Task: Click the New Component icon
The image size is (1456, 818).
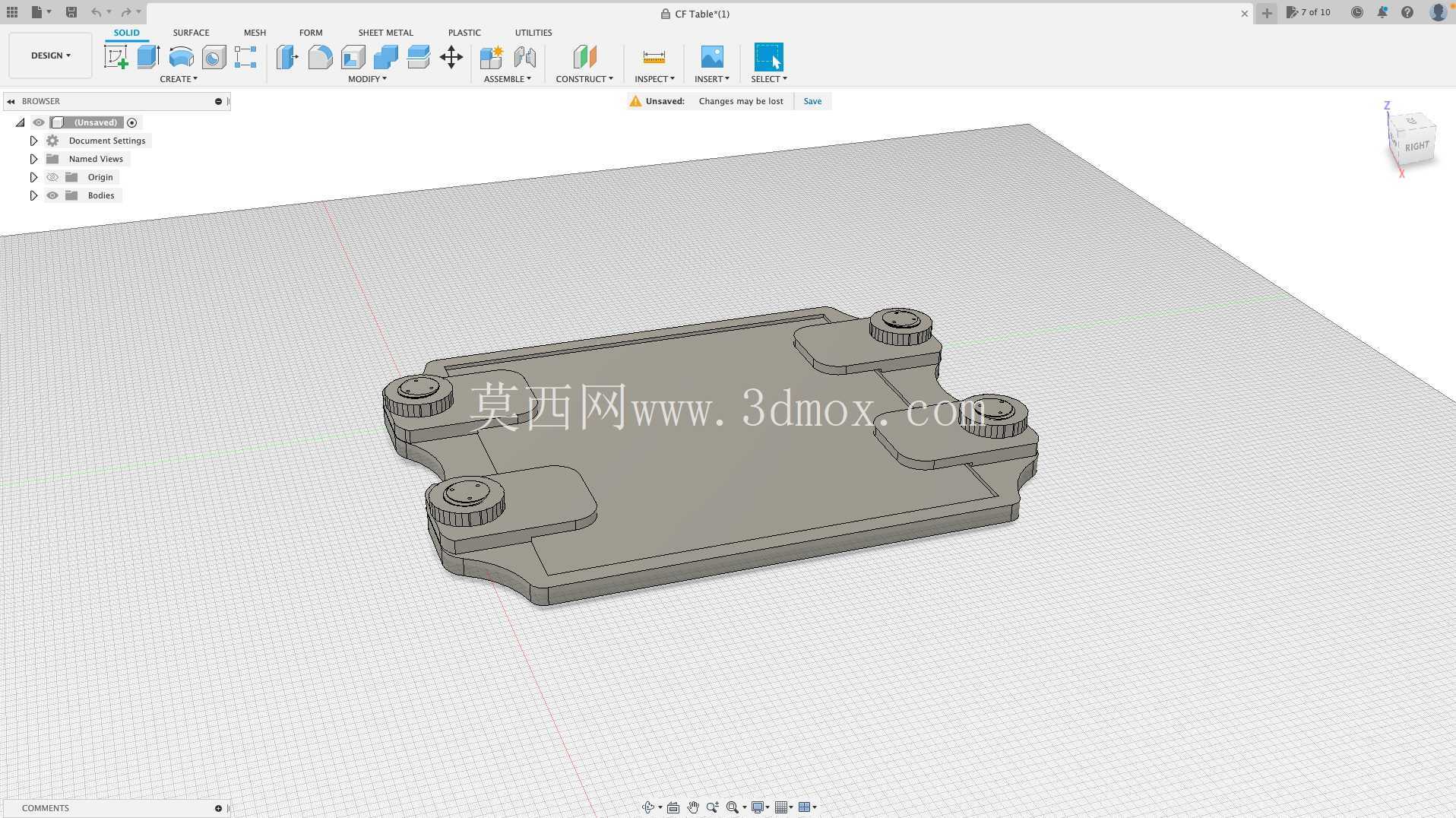Action: pyautogui.click(x=492, y=57)
